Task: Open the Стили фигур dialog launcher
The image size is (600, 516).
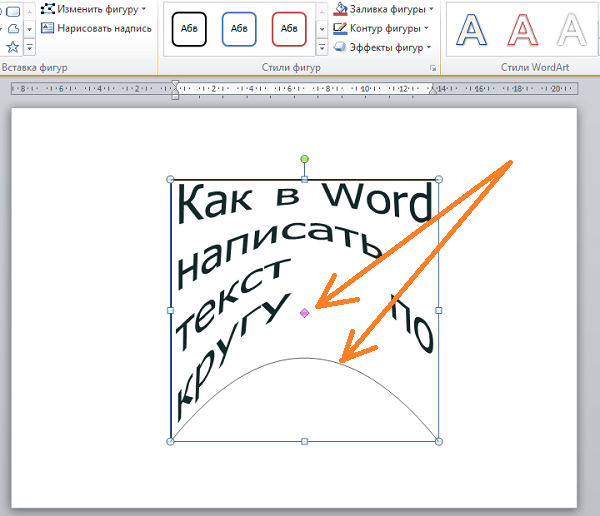Action: (x=433, y=67)
